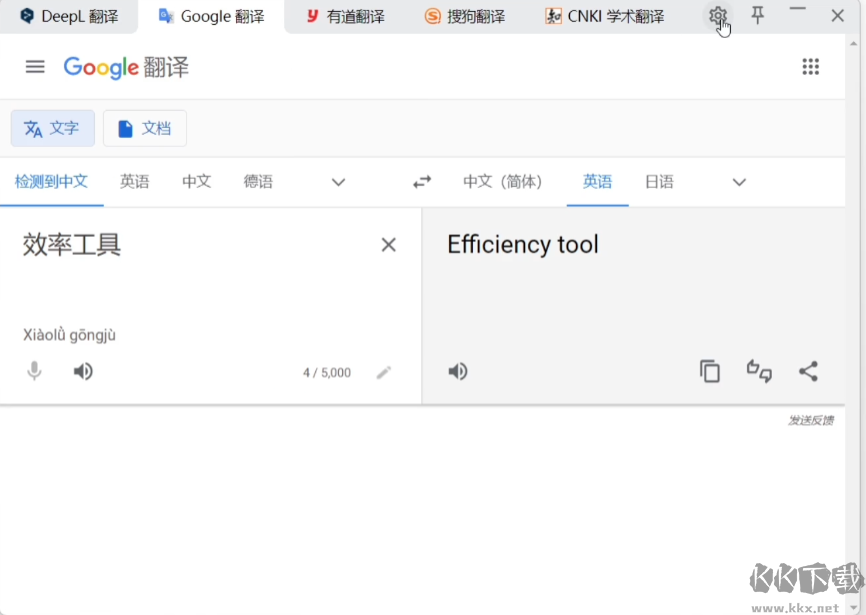Listen to the translated English text
Image resolution: width=866 pixels, height=615 pixels.
(457, 372)
